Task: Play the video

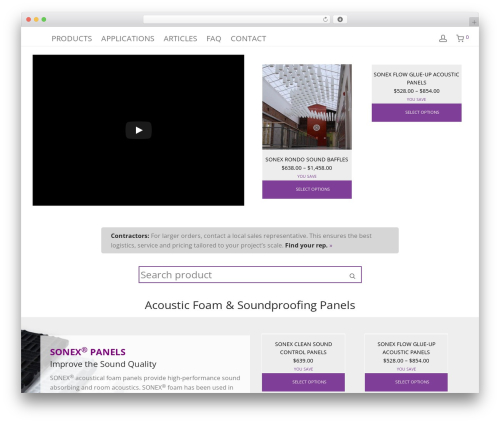Action: (x=139, y=130)
